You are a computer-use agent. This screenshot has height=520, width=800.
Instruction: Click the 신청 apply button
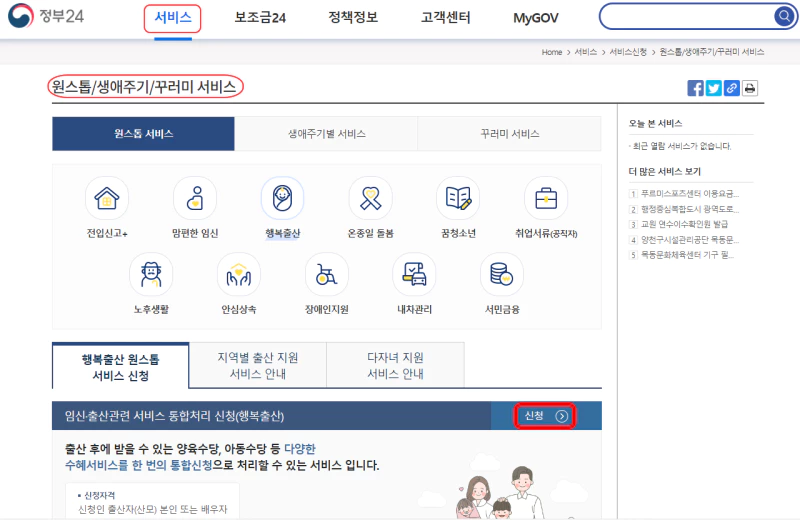click(x=545, y=416)
